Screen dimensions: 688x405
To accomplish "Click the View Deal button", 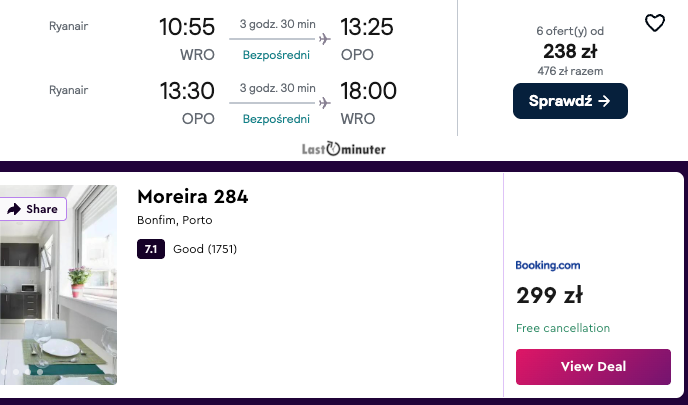I will click(593, 367).
